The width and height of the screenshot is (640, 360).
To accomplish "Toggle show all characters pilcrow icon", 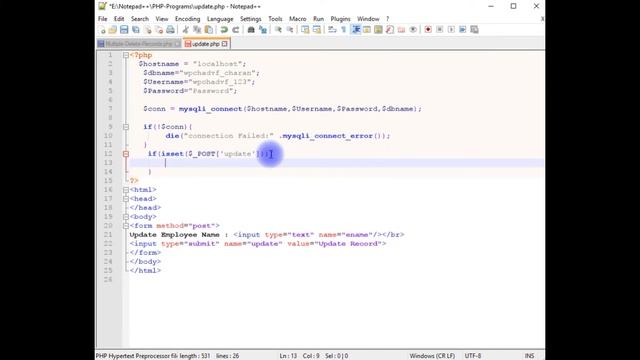I will (x=344, y=30).
